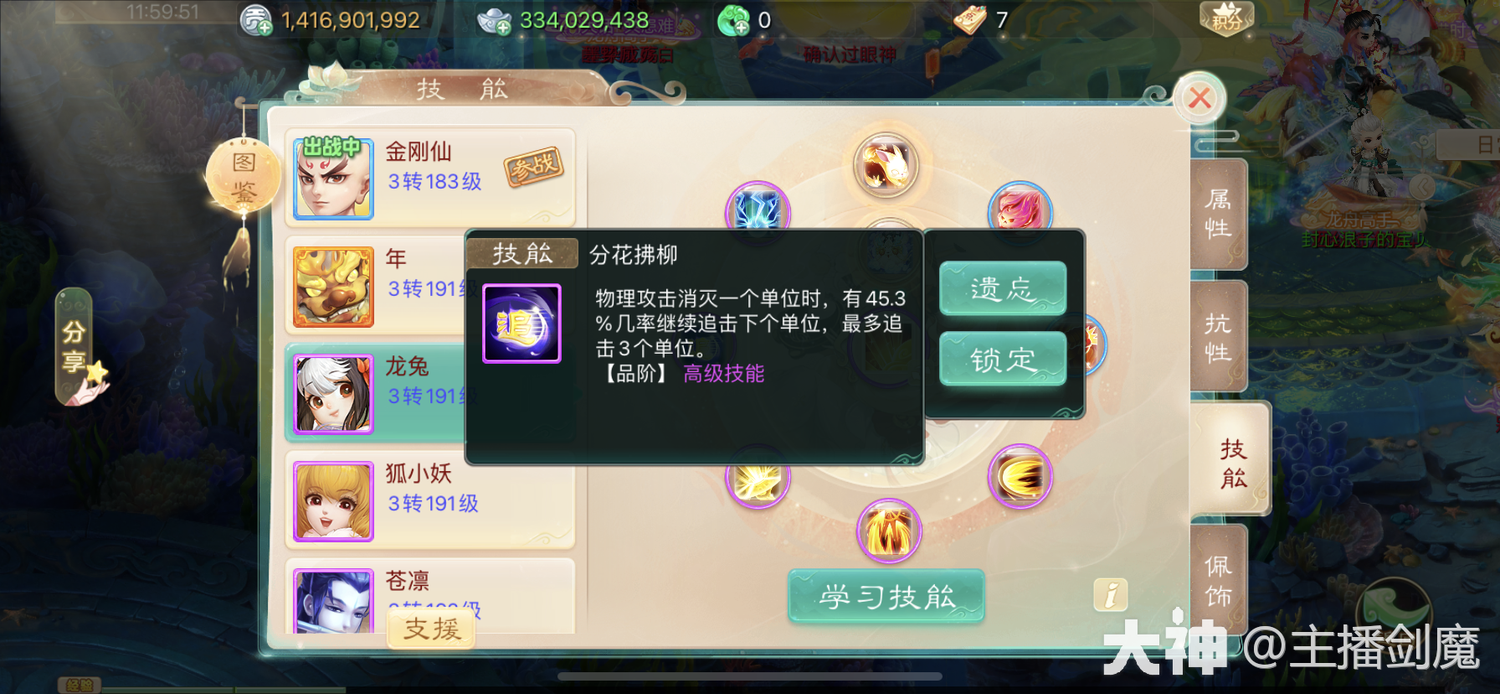
Task: Open the 分享 share button
Action: pyautogui.click(x=75, y=346)
